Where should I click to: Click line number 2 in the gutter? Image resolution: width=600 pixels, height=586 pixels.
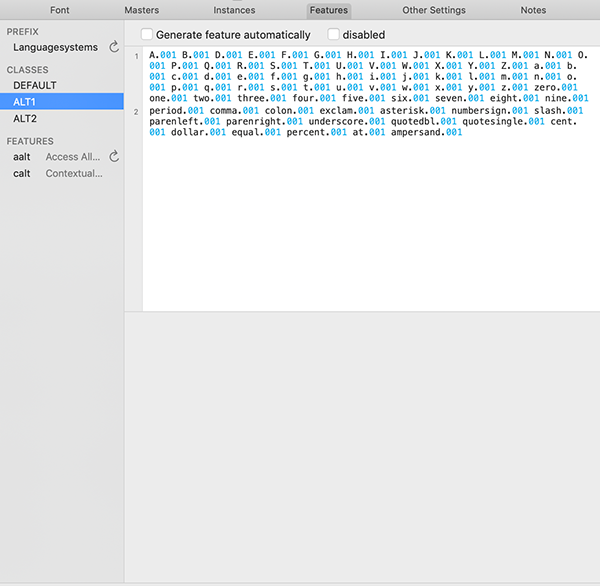(136, 112)
